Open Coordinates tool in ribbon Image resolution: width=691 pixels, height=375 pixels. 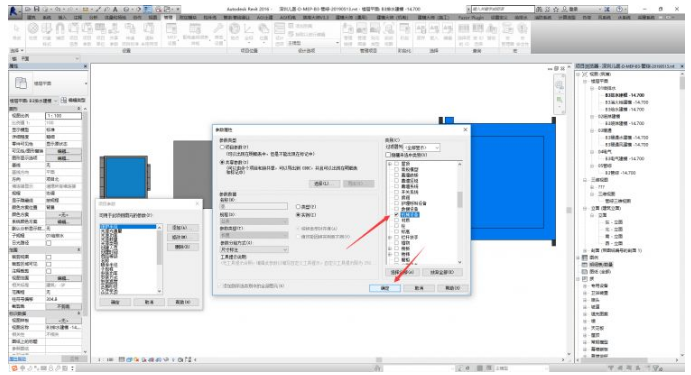click(249, 32)
